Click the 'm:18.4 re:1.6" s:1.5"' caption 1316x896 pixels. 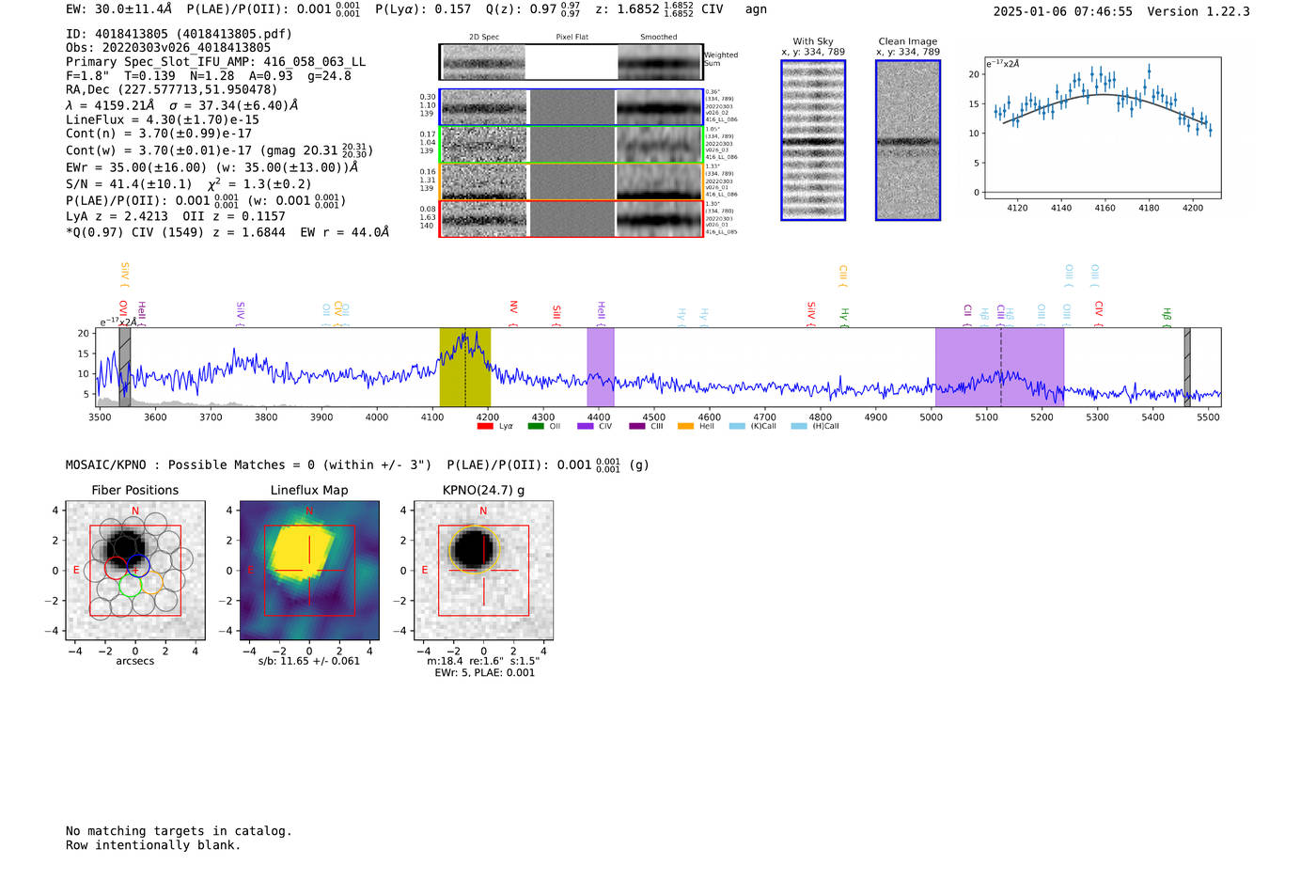point(483,661)
